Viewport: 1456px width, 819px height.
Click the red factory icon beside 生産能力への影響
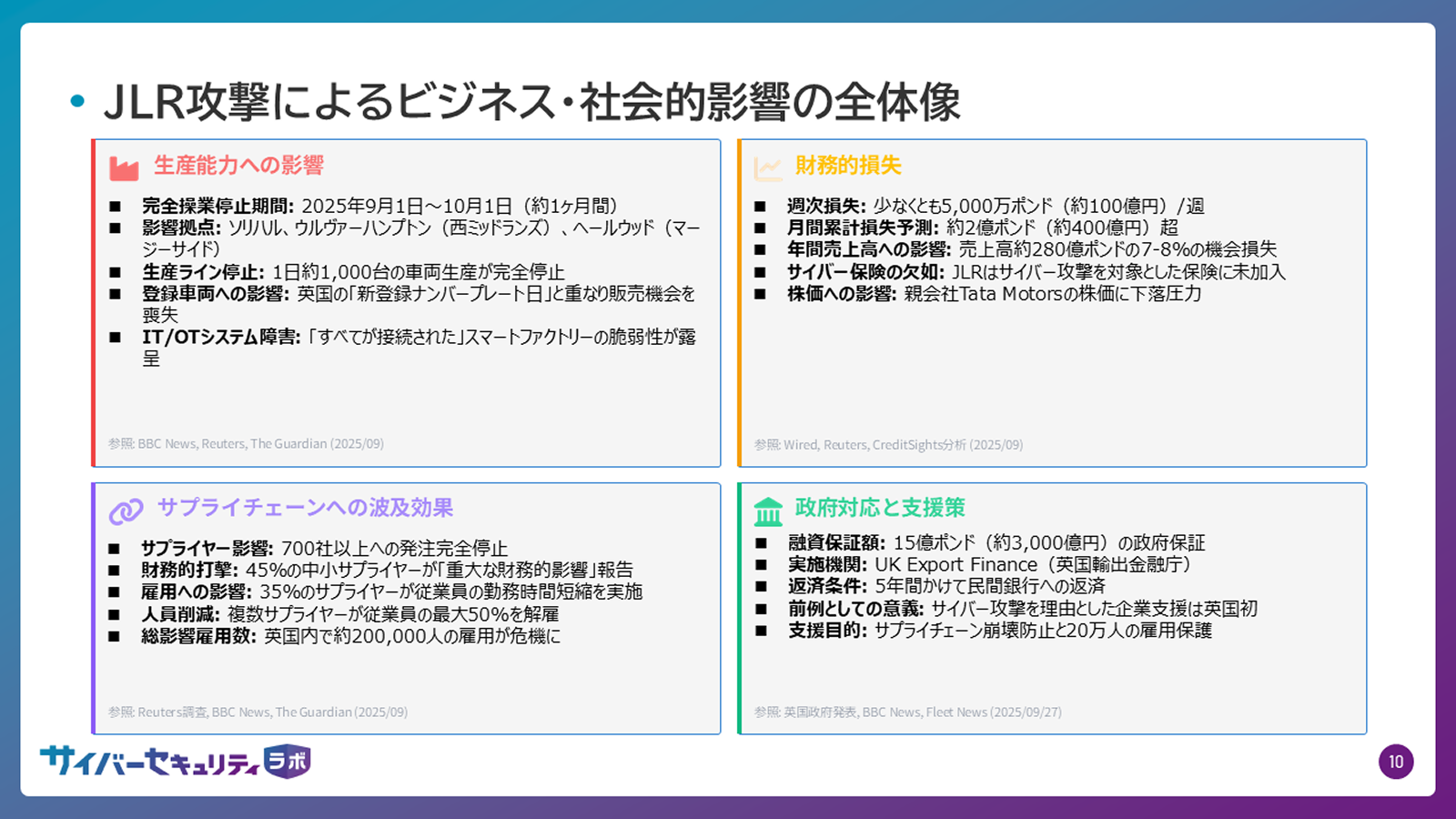coord(124,167)
